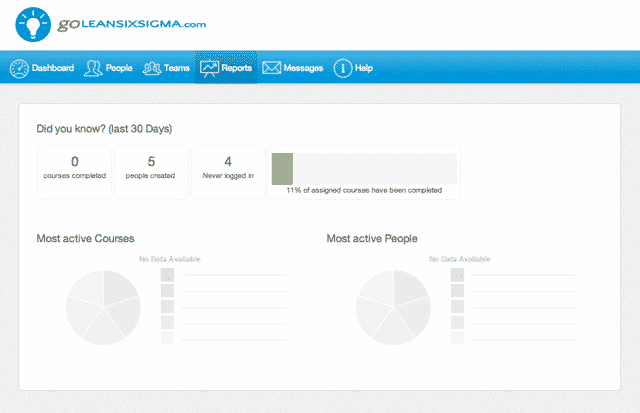Click '11% of assigned courses have been completed' text
Screen dimensions: 640x413
point(364,191)
